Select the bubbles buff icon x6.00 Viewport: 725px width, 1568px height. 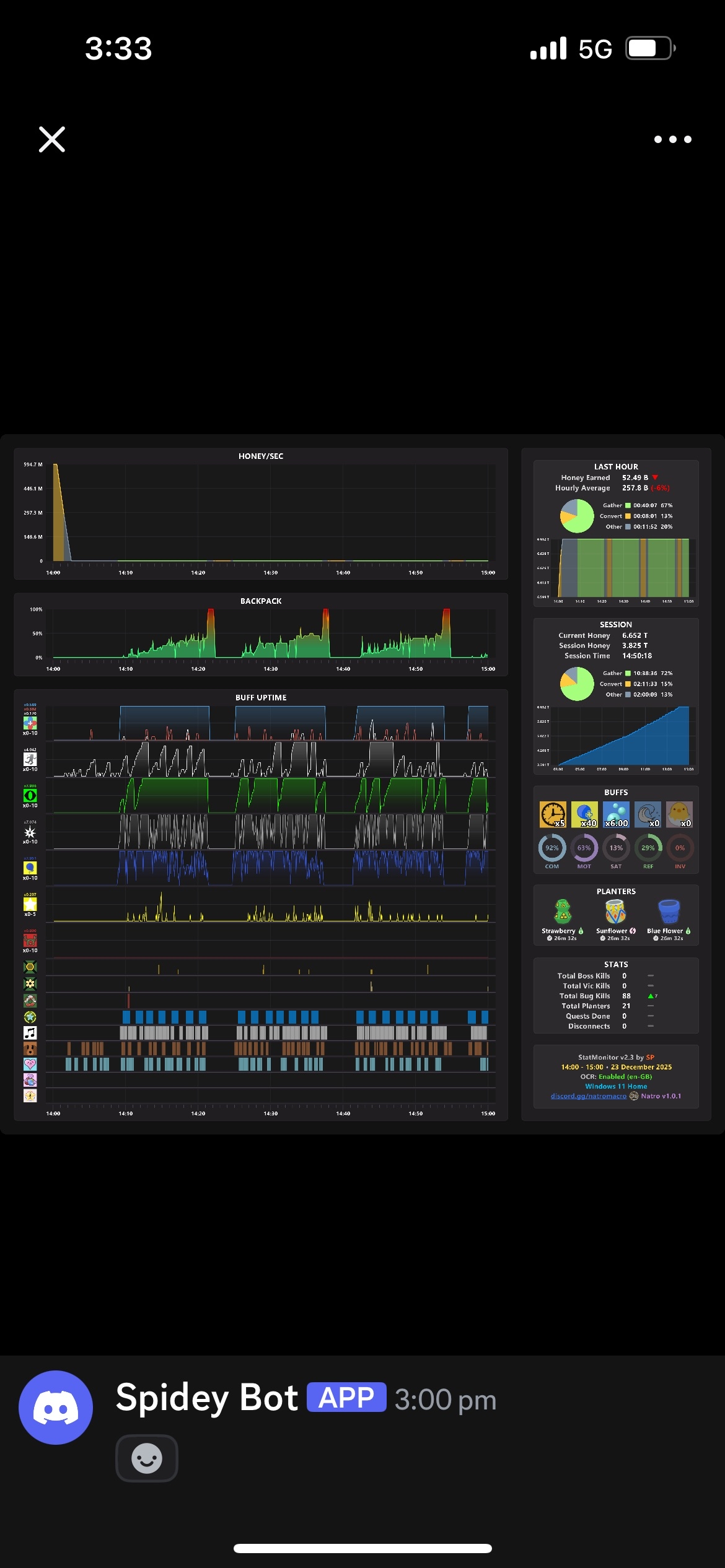tap(616, 814)
